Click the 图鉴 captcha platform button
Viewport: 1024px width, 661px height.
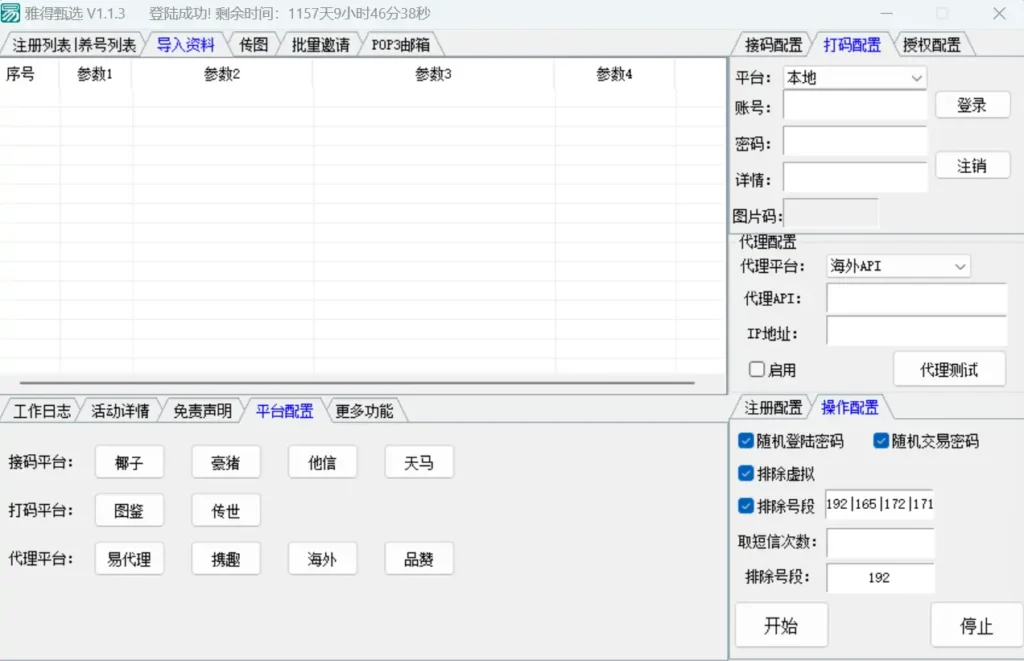click(x=129, y=510)
